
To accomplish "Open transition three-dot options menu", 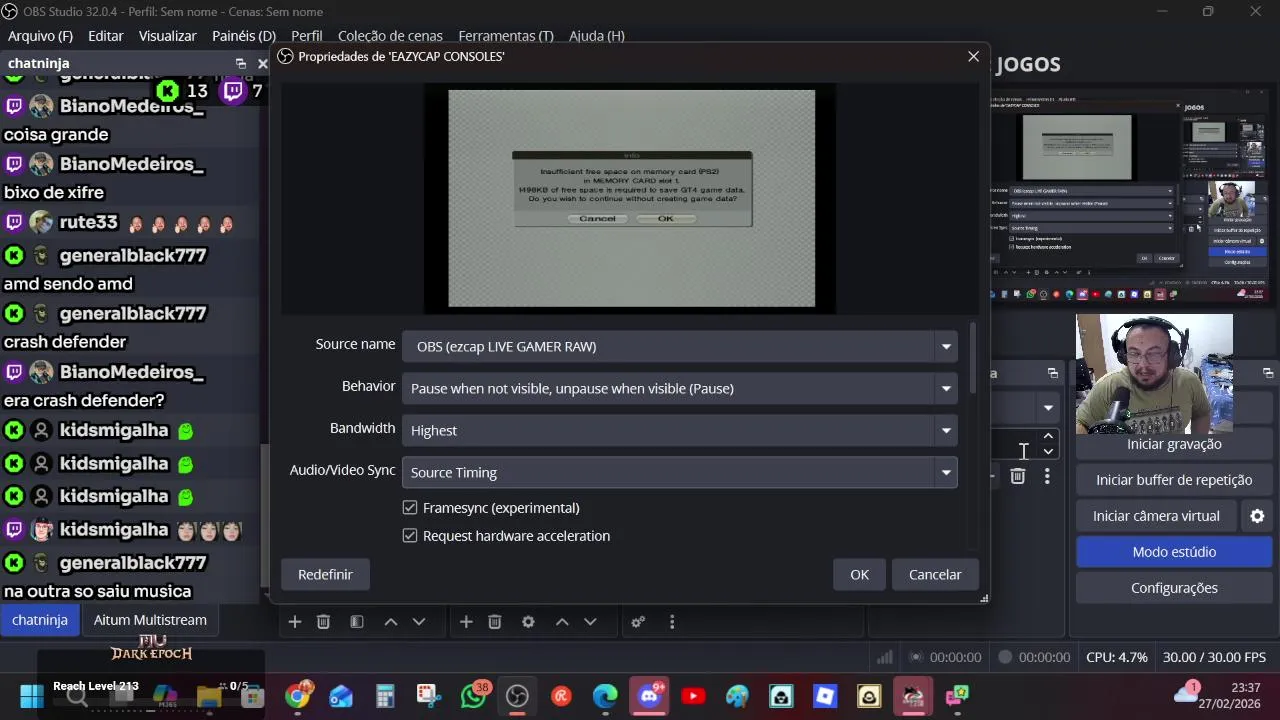I will [1047, 477].
